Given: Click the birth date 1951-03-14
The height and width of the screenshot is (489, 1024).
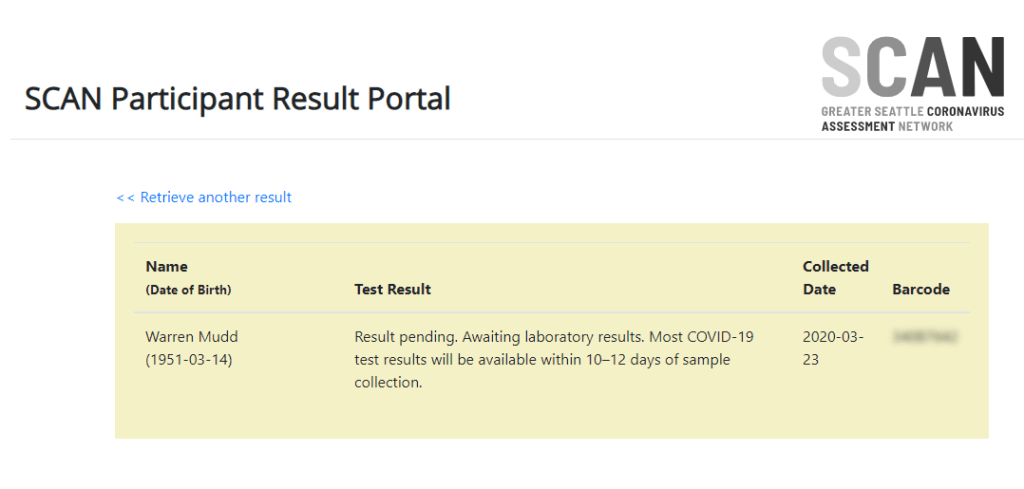Looking at the screenshot, I should (188, 359).
